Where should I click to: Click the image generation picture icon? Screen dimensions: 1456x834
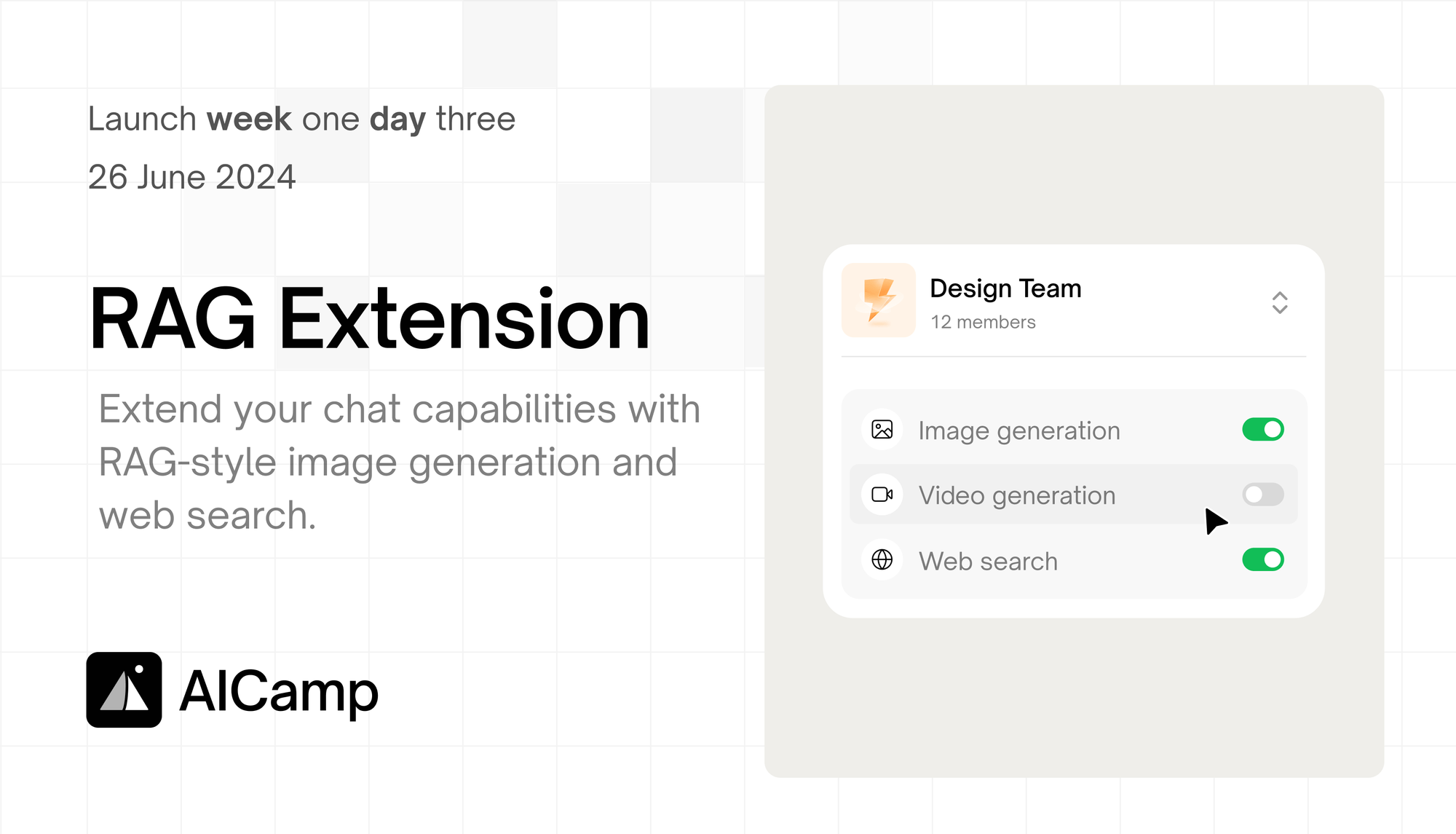point(882,430)
